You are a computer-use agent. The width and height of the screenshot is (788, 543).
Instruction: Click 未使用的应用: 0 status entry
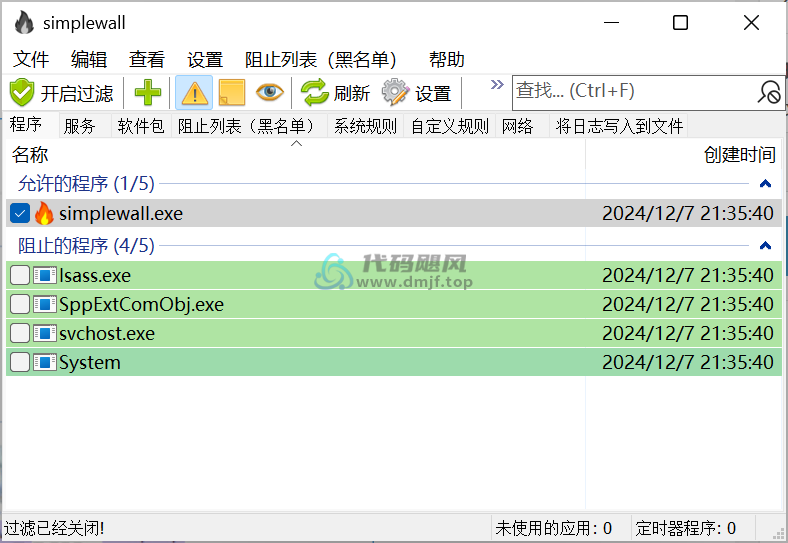pos(553,528)
